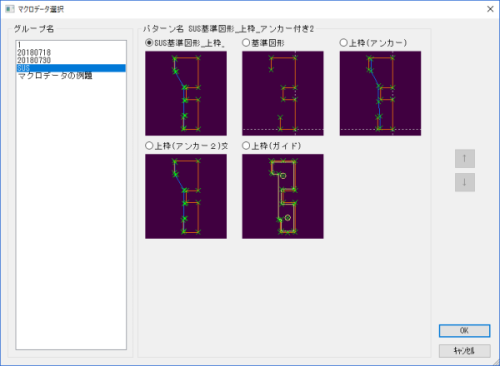Image resolution: width=500 pixels, height=366 pixels.
Task: Click the app icon in title bar
Action: [x=10, y=9]
